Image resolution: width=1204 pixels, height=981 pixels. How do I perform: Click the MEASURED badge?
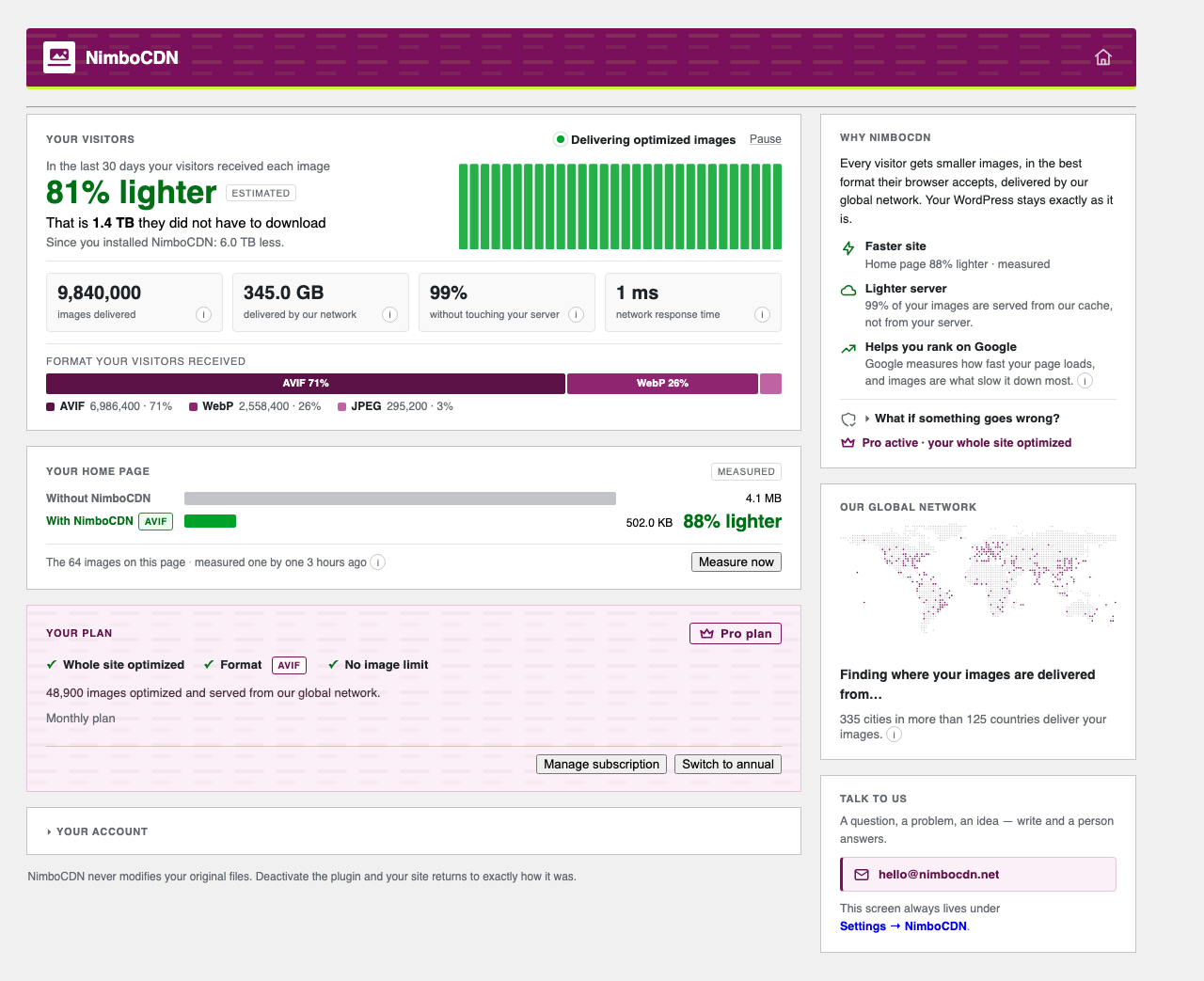click(x=746, y=472)
